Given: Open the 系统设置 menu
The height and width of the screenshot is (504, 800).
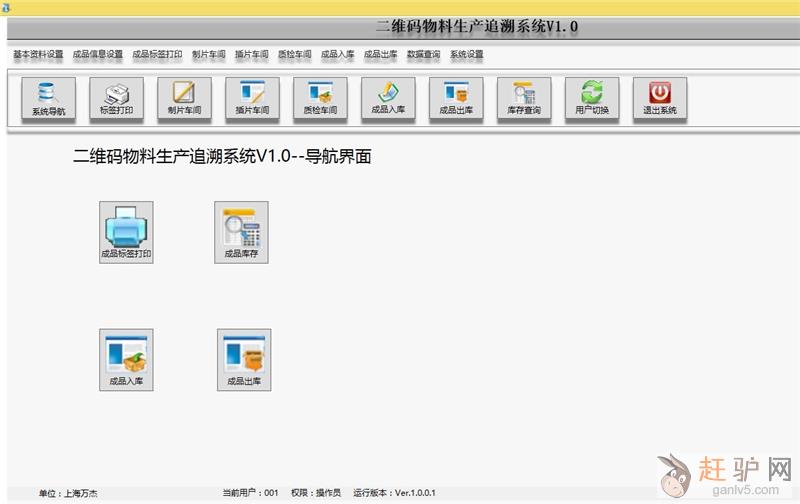Looking at the screenshot, I should pos(467,55).
